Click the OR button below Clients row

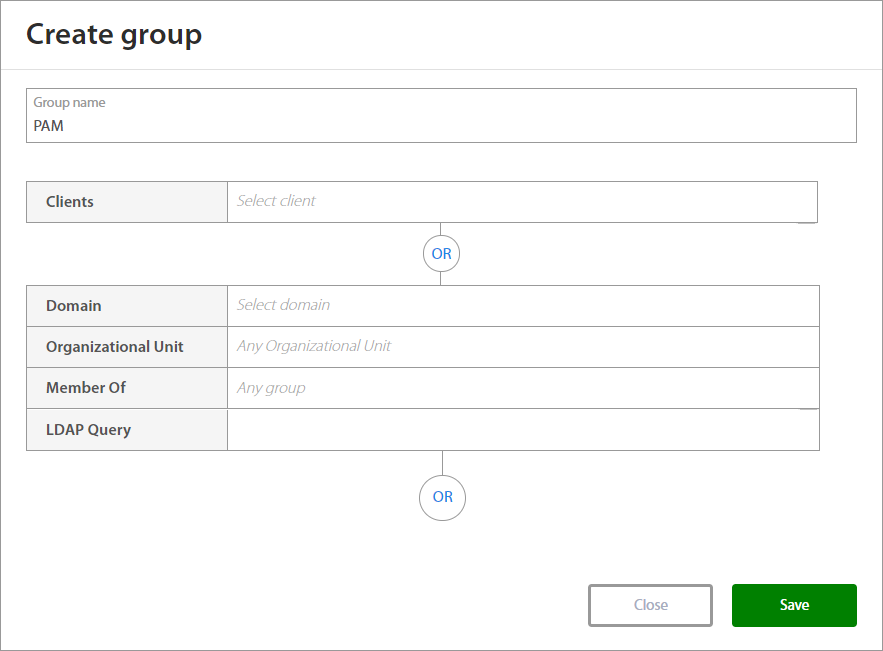[441, 254]
